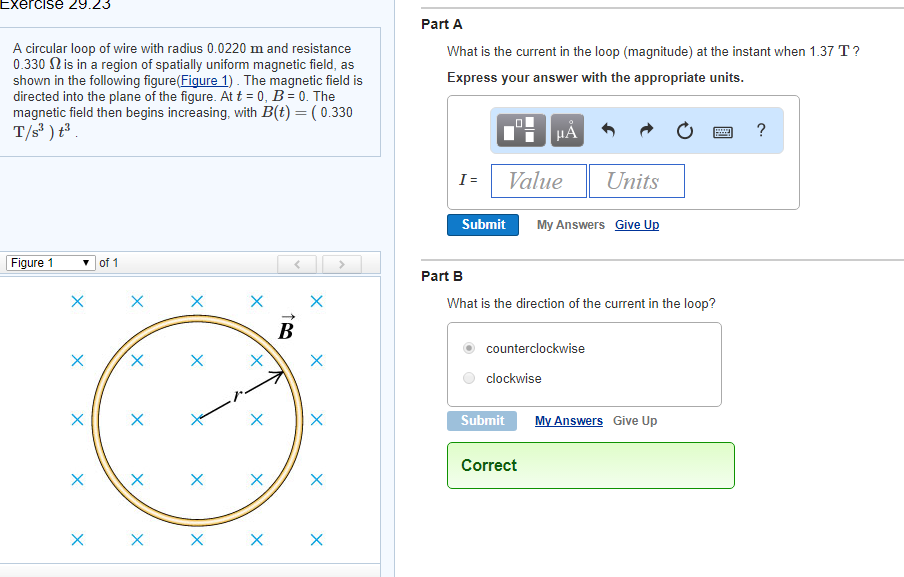Open the μÅ units menu icon
The image size is (904, 577).
[x=566, y=129]
